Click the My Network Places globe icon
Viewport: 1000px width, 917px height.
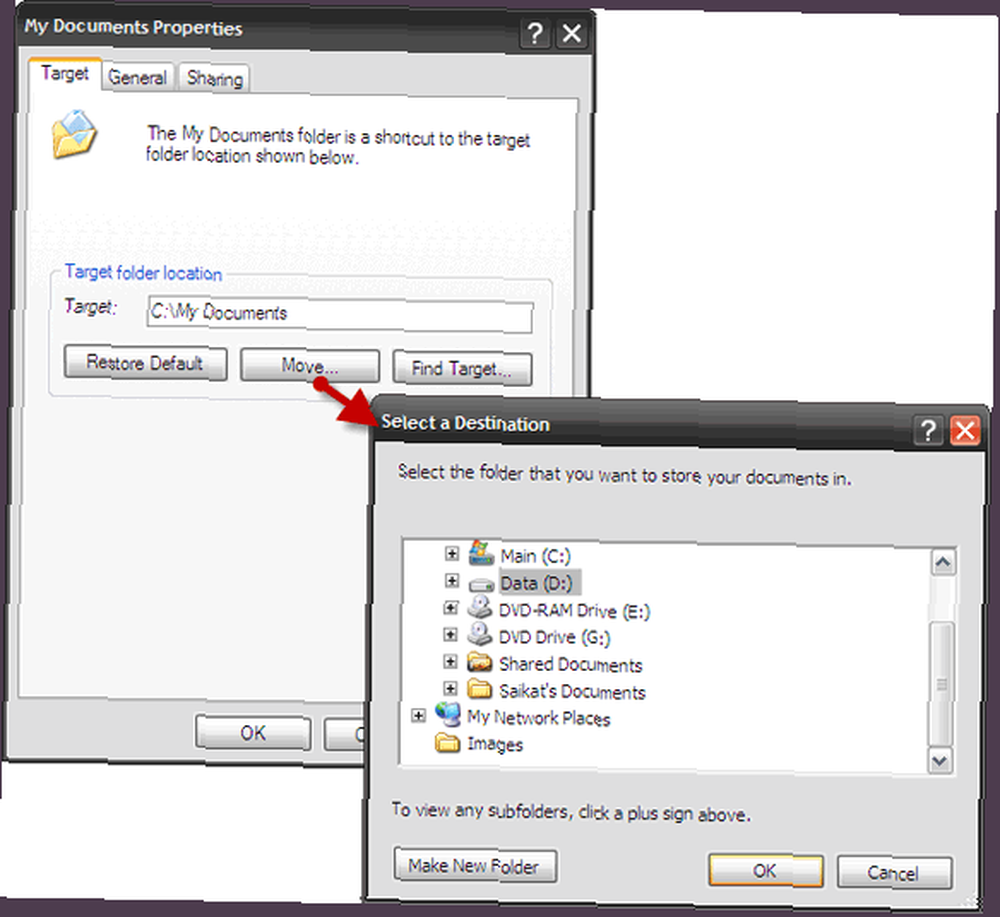448,714
